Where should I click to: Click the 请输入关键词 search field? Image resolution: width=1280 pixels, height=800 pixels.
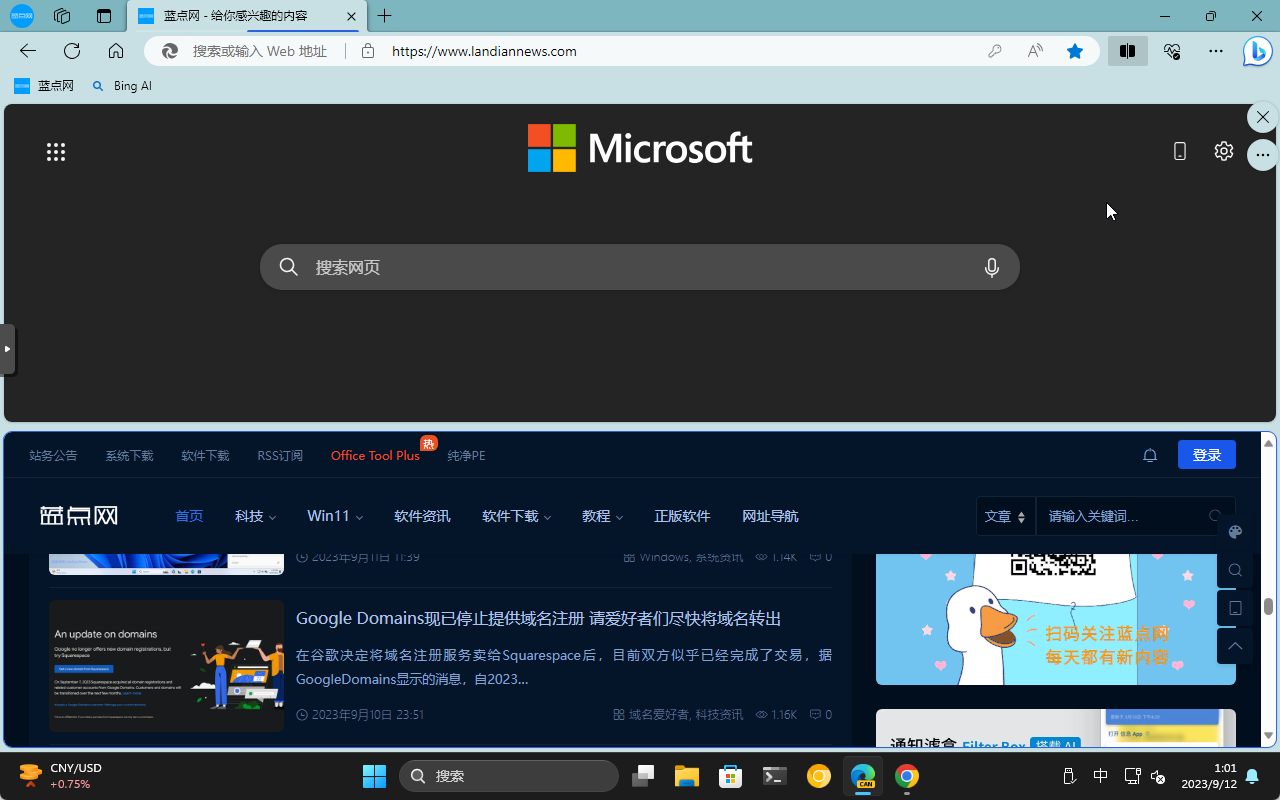pos(1122,516)
